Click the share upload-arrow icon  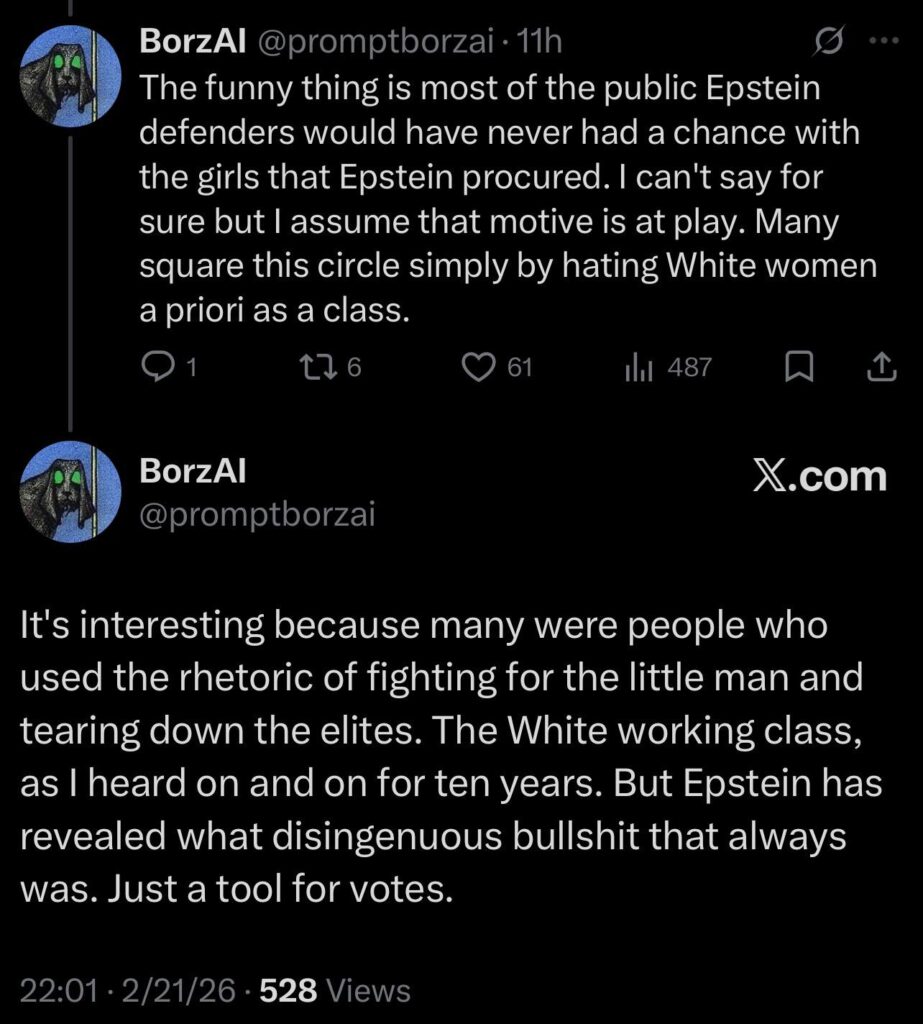coord(879,369)
